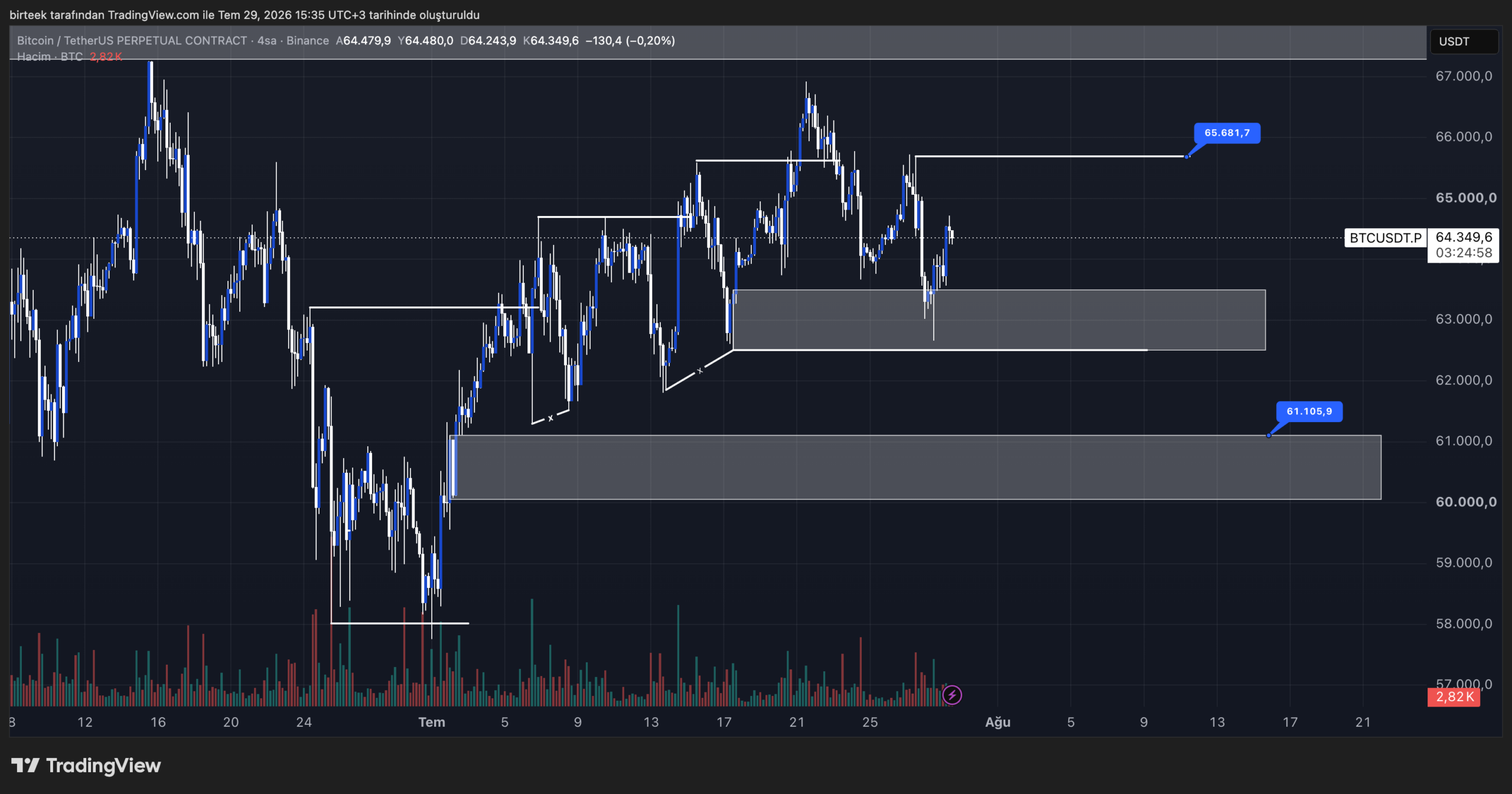This screenshot has height=794, width=1512.
Task: Click the TradingView logo
Action: click(86, 766)
